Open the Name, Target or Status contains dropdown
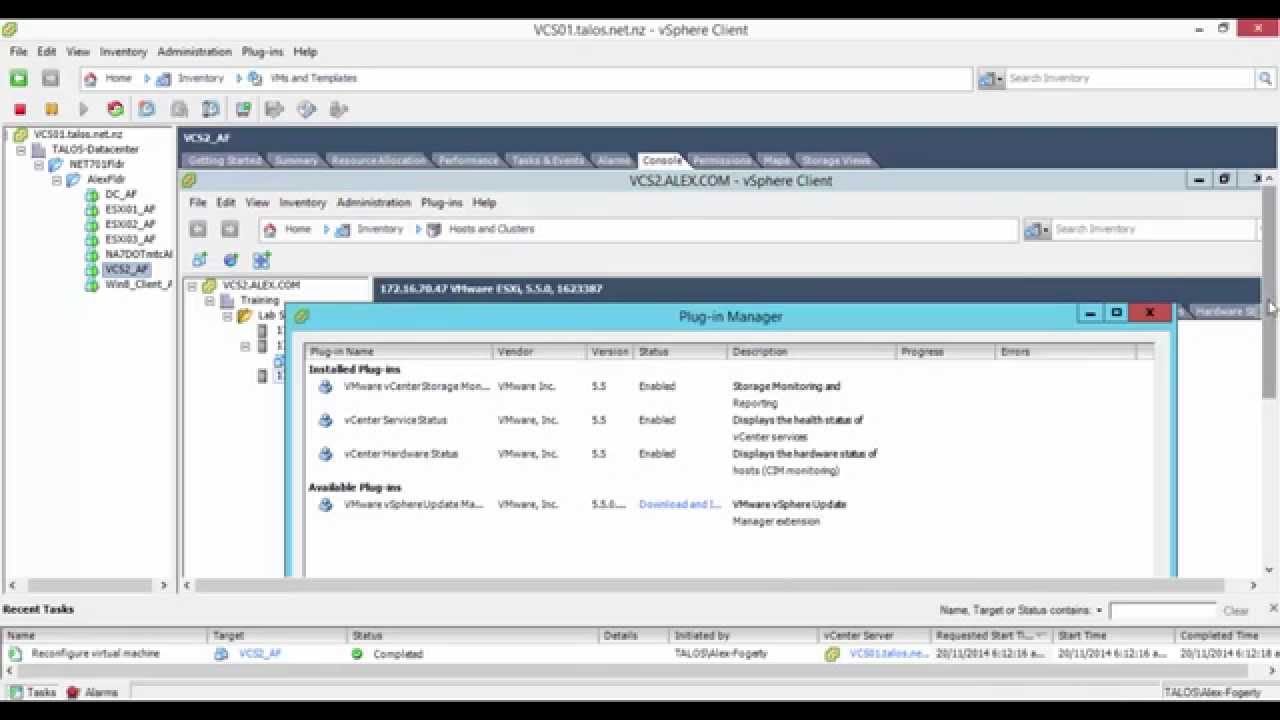This screenshot has height=720, width=1280. 1099,611
